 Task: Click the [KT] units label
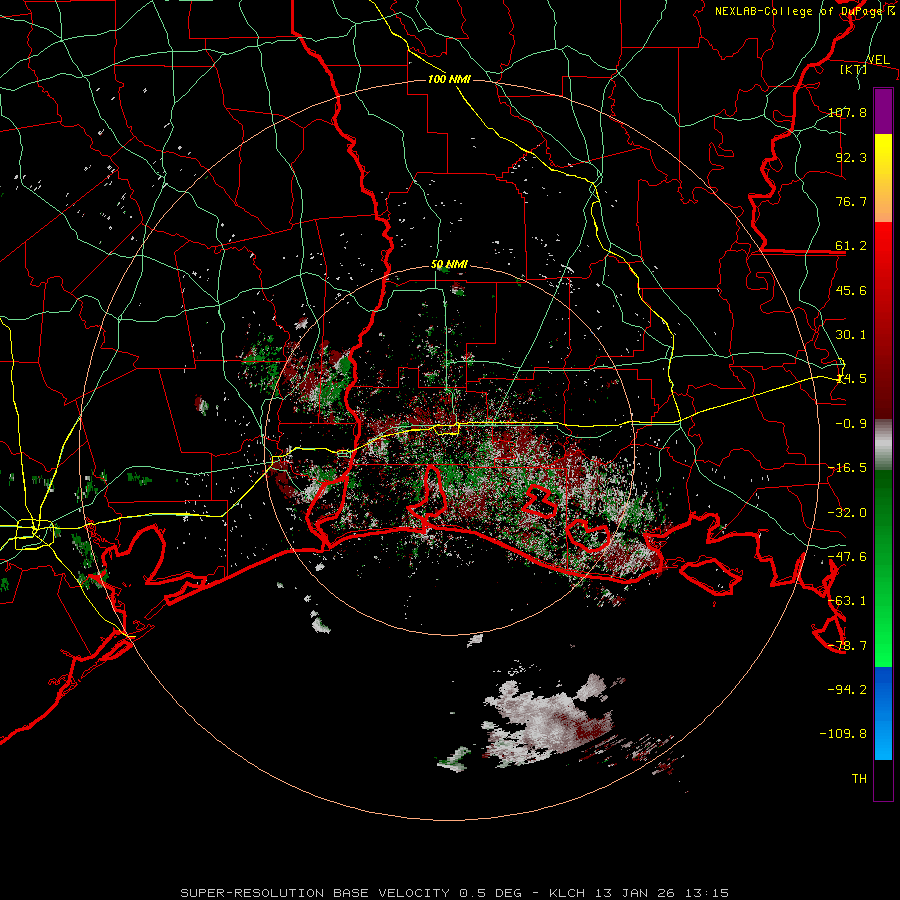point(854,69)
